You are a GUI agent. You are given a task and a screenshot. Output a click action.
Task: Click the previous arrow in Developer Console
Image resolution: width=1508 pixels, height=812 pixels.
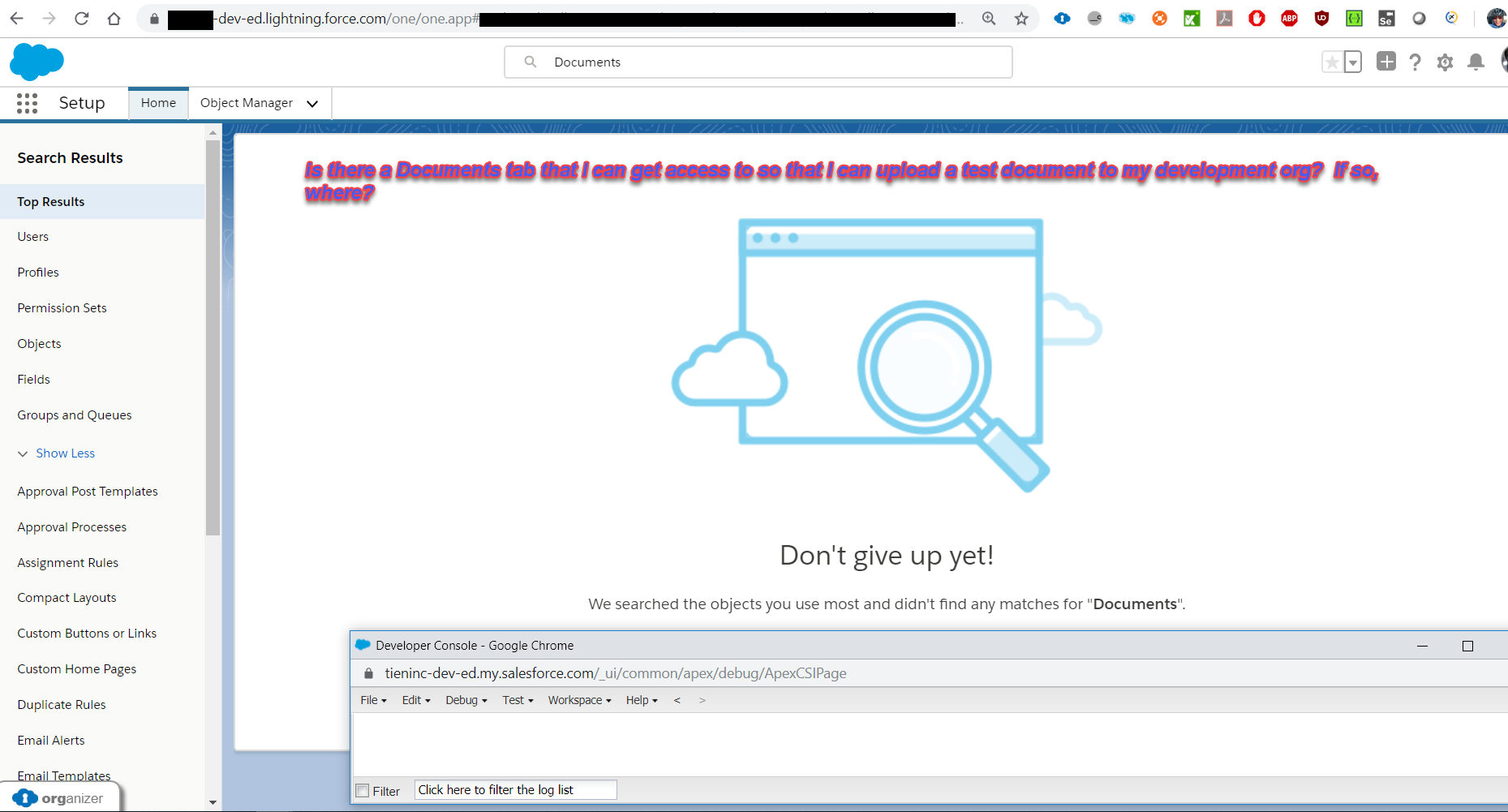677,700
